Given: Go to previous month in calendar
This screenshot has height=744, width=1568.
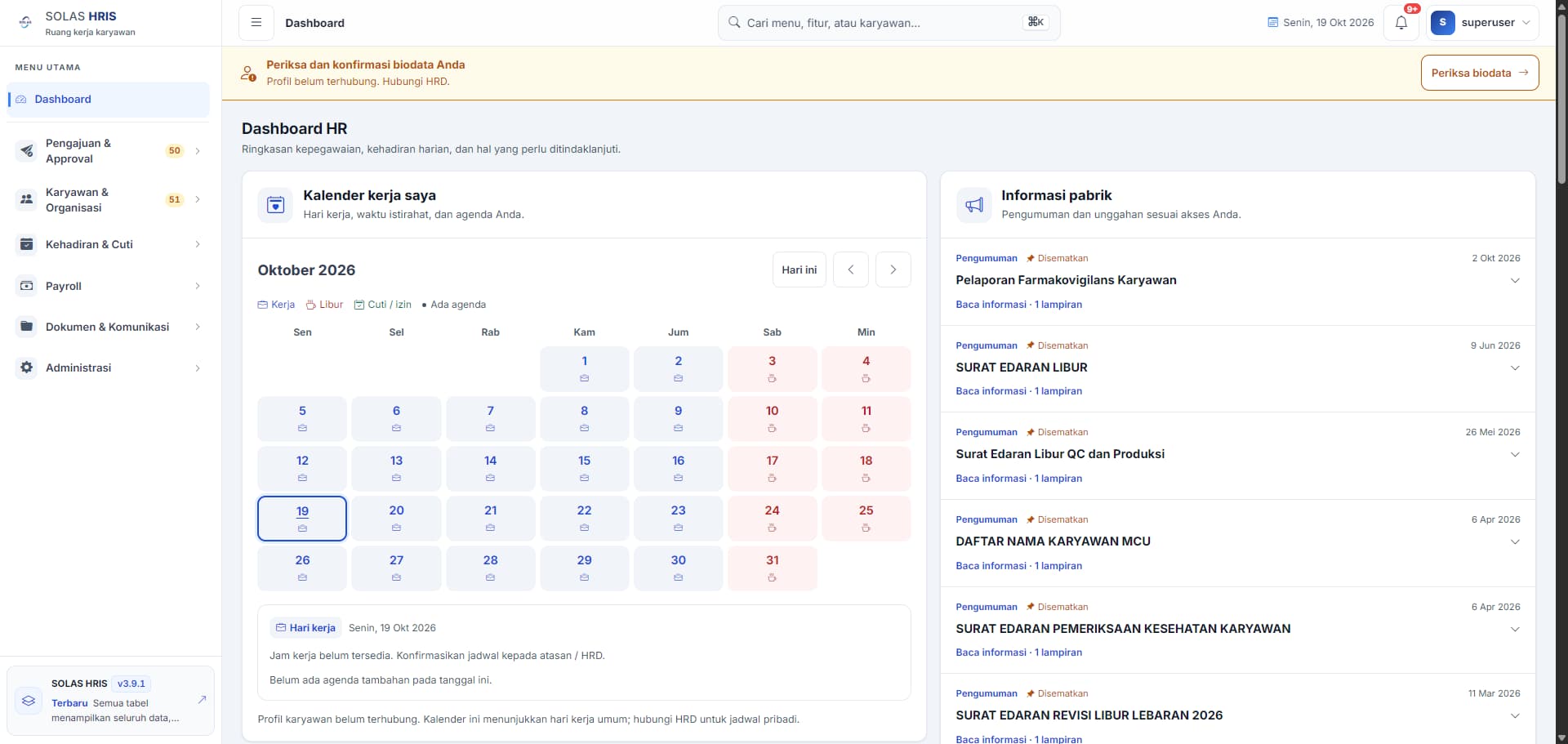Looking at the screenshot, I should (851, 270).
